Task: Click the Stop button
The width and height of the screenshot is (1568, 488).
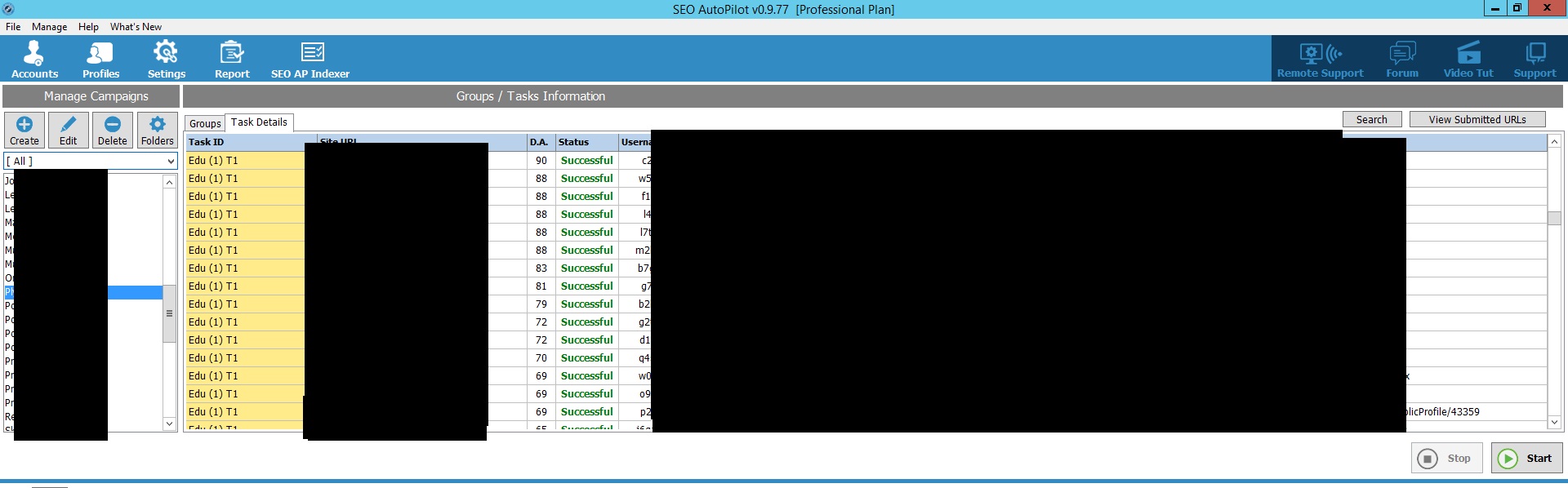Action: point(1447,458)
